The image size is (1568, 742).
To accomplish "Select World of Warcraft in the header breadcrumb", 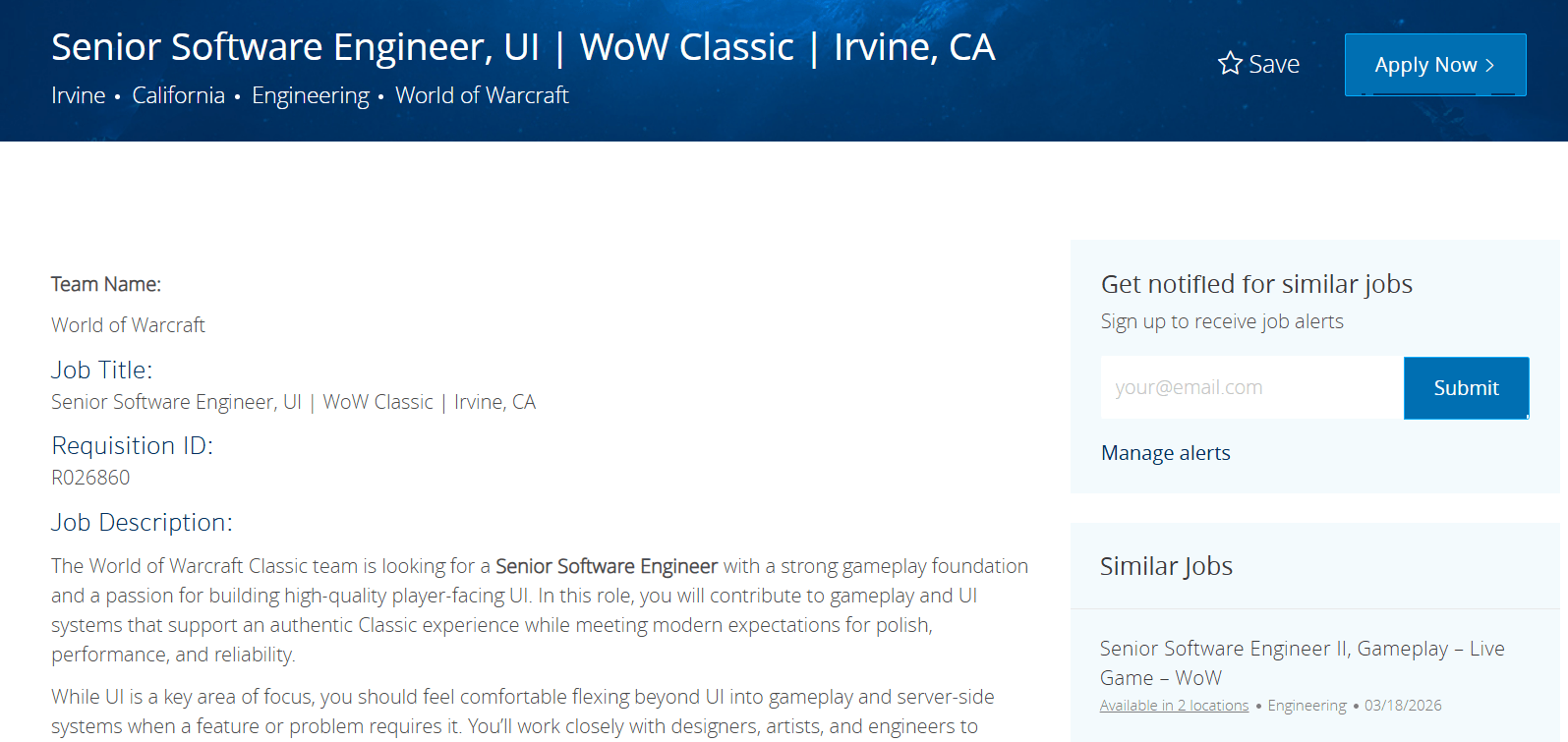I will pos(482,95).
